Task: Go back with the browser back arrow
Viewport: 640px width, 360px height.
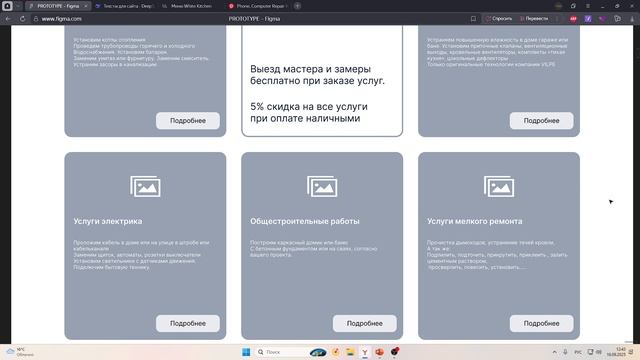Action: pyautogui.click(x=8, y=19)
